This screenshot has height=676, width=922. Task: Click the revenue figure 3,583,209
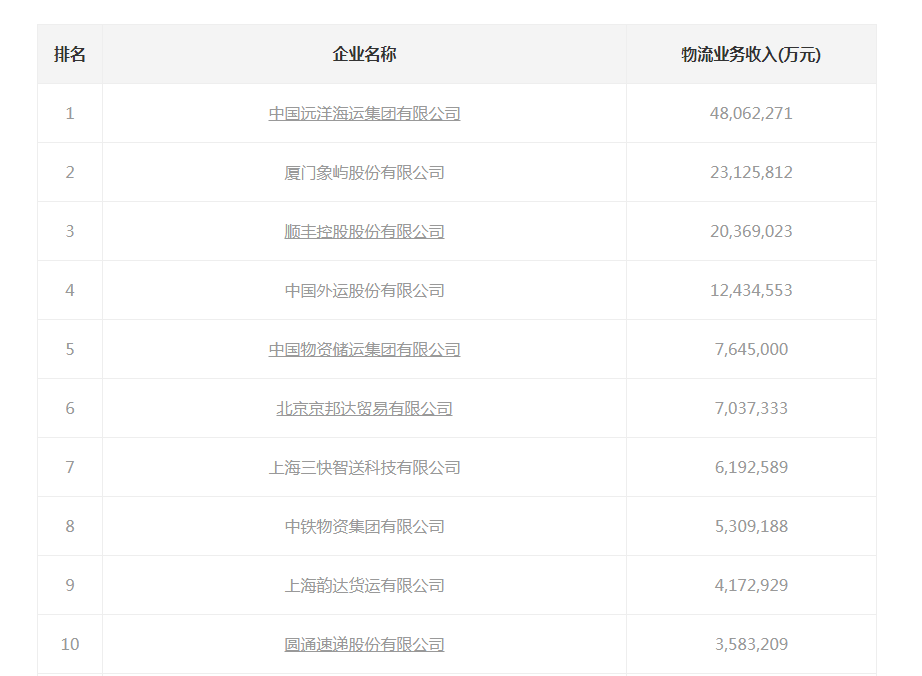point(751,645)
